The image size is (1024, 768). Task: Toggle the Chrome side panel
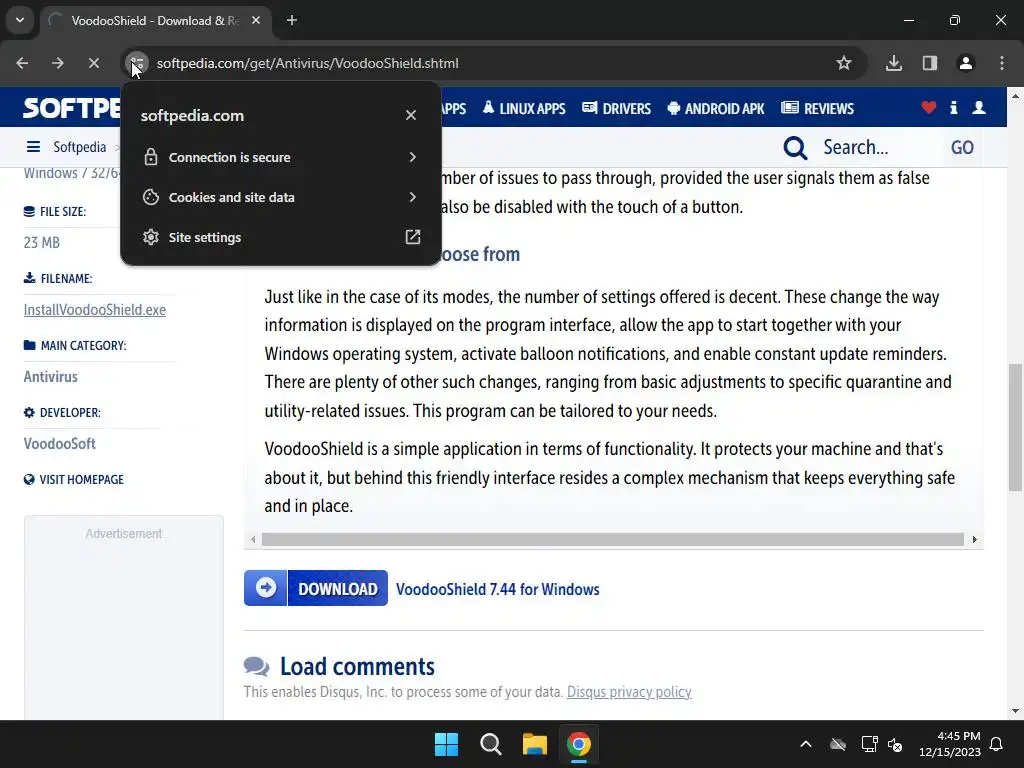[x=930, y=63]
